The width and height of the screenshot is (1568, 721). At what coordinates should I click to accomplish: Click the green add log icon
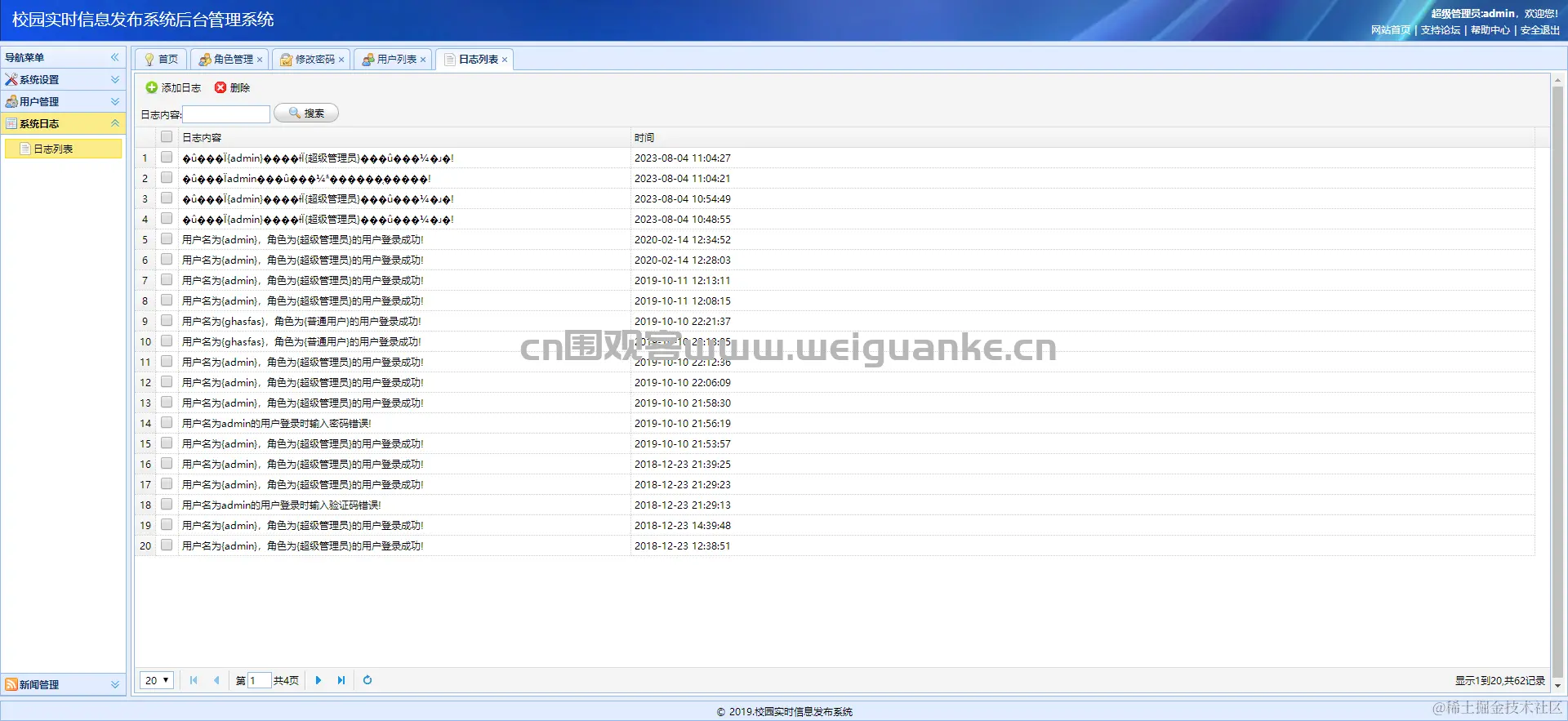pos(151,87)
